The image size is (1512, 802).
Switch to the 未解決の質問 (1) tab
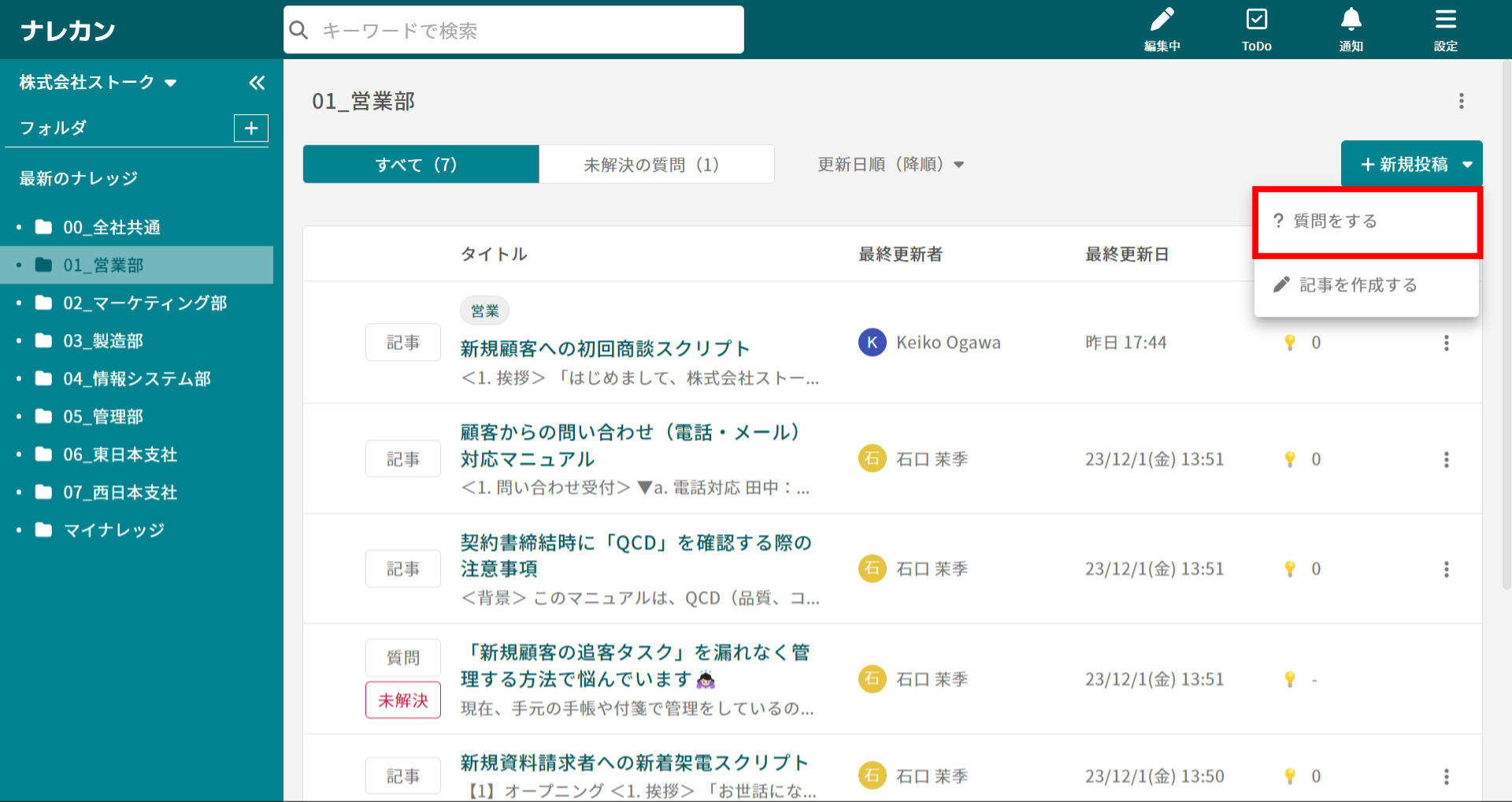pos(655,165)
